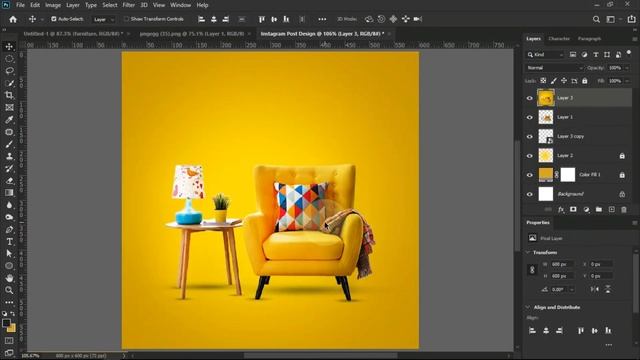Click Layer 2 thumbnail
This screenshot has width=640, height=360.
pyautogui.click(x=546, y=156)
